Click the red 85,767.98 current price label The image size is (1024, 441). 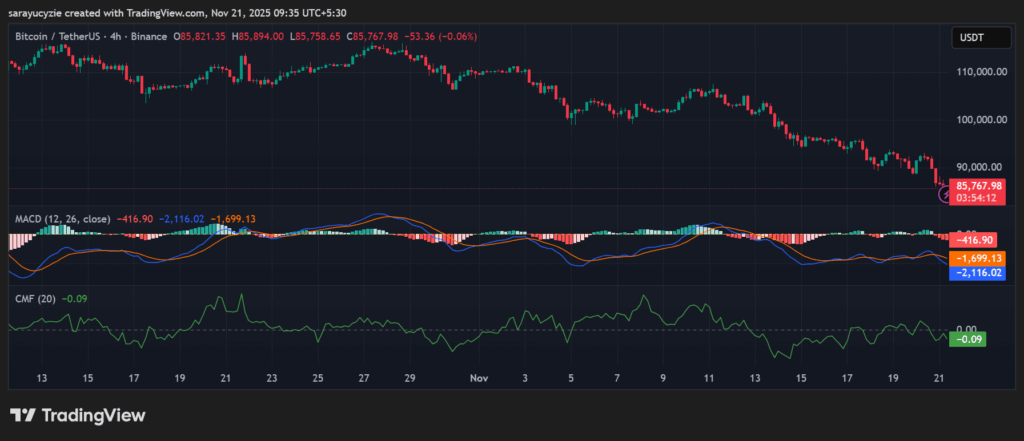980,185
